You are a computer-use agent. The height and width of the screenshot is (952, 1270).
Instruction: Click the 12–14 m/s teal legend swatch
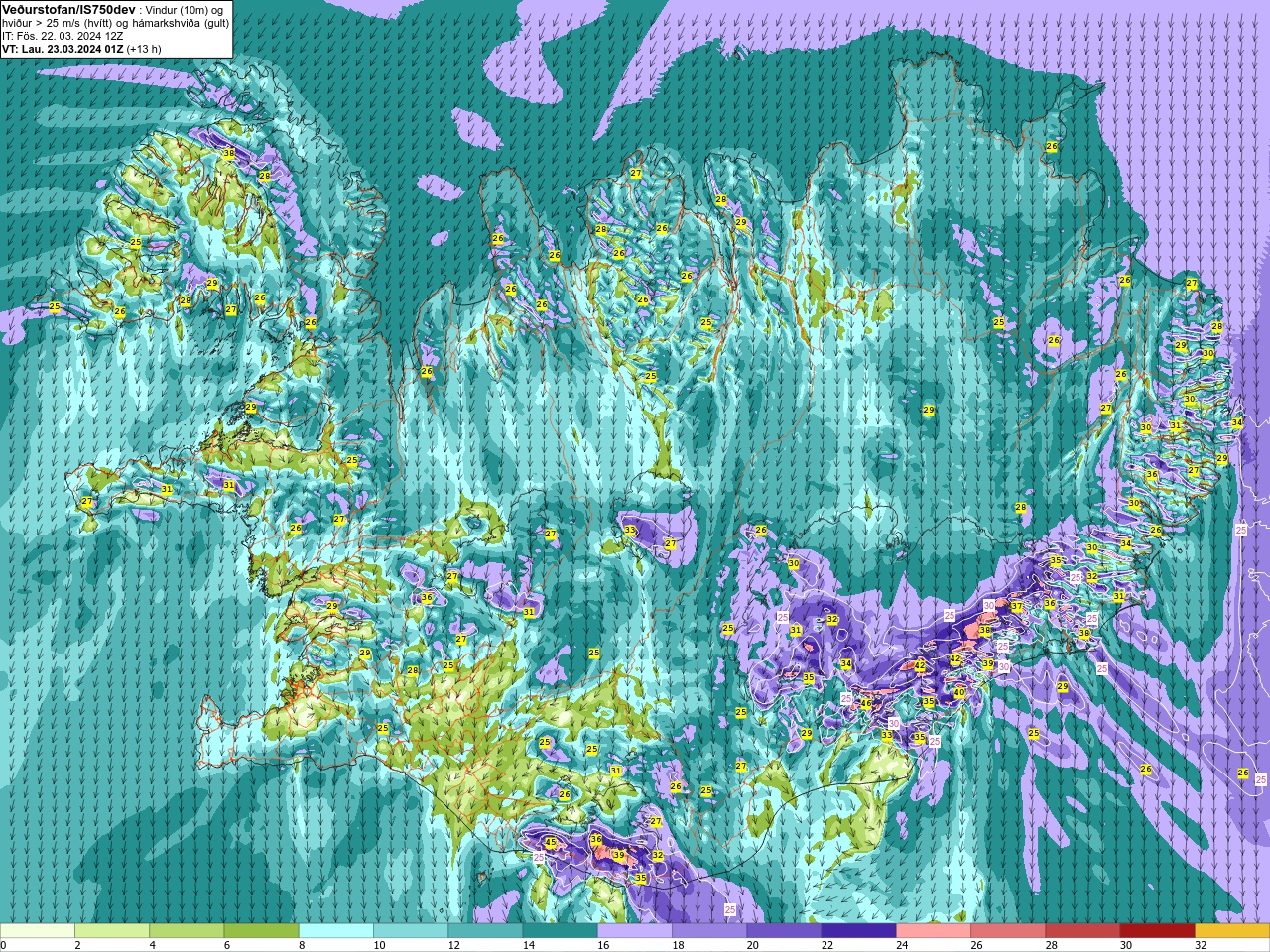[485, 931]
